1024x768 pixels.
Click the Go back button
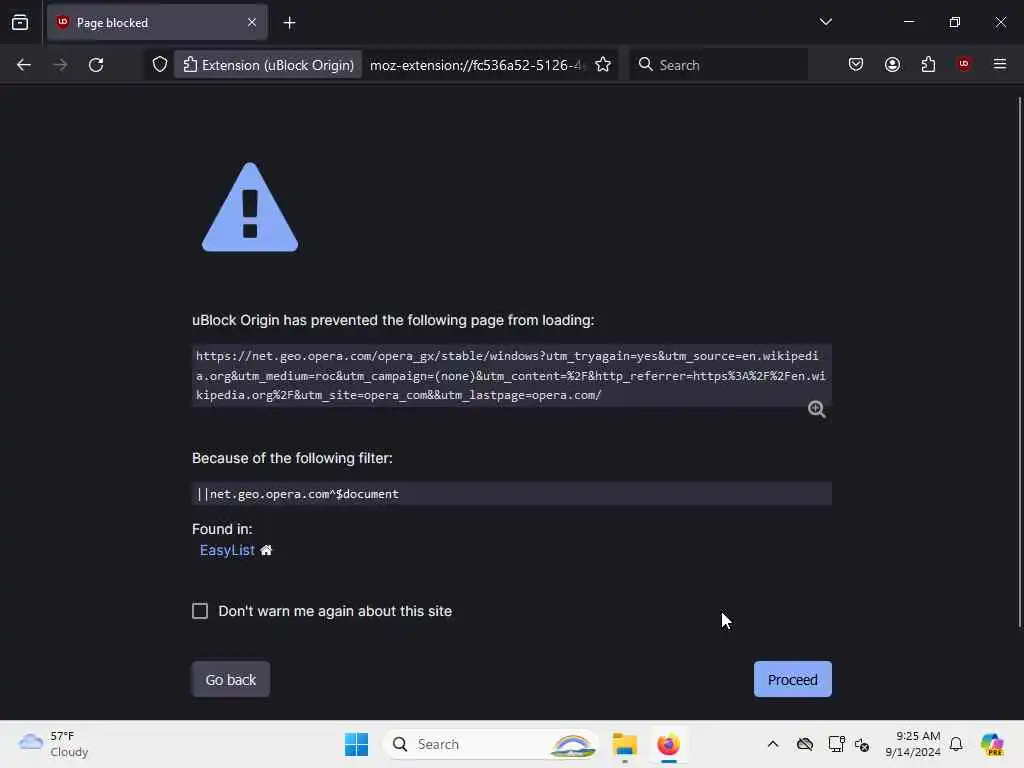pyautogui.click(x=231, y=679)
